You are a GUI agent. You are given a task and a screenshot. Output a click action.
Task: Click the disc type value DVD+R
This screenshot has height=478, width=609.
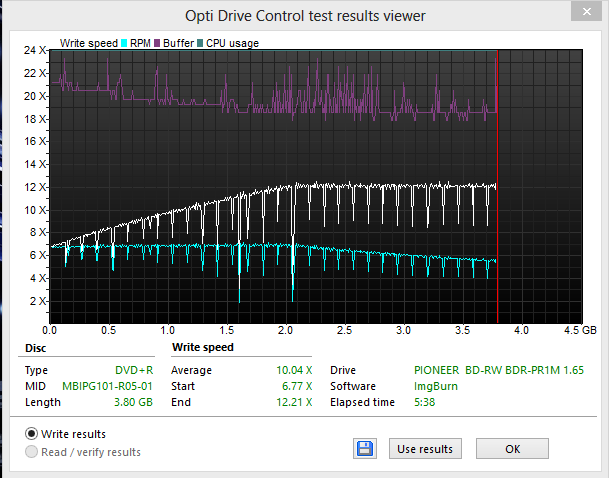(x=134, y=370)
